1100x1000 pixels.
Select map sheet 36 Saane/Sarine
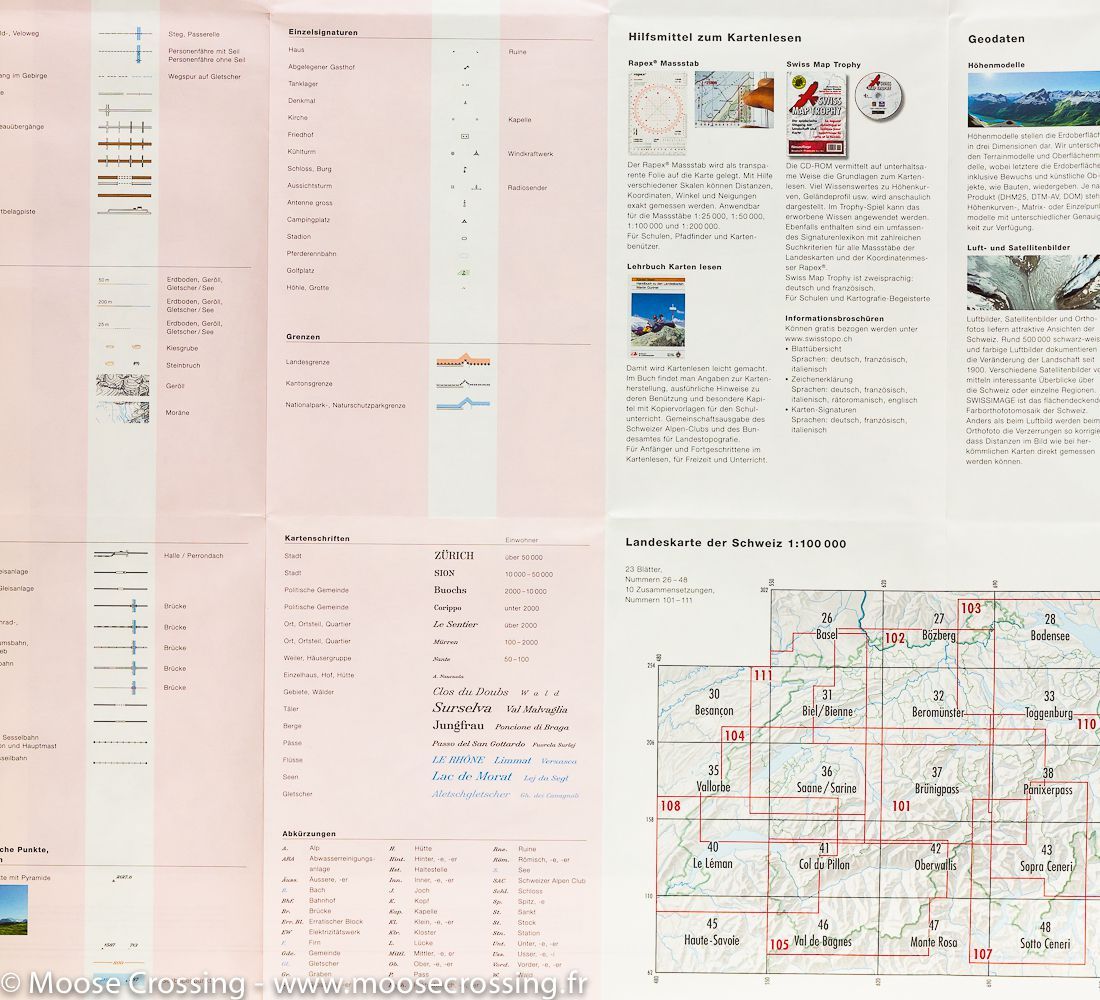(826, 780)
